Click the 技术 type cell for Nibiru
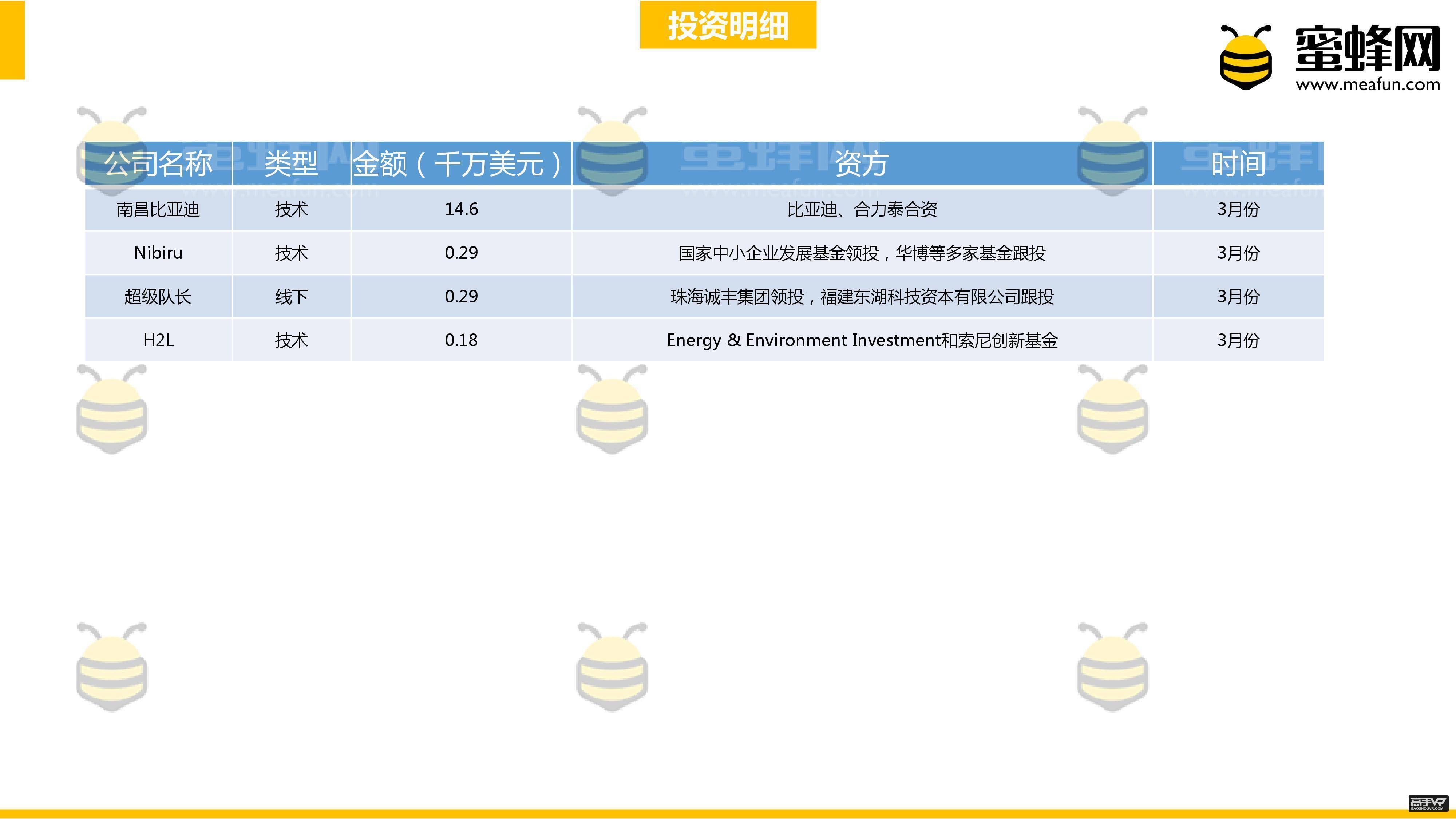Screen dimensions: 1456x819 (292, 253)
